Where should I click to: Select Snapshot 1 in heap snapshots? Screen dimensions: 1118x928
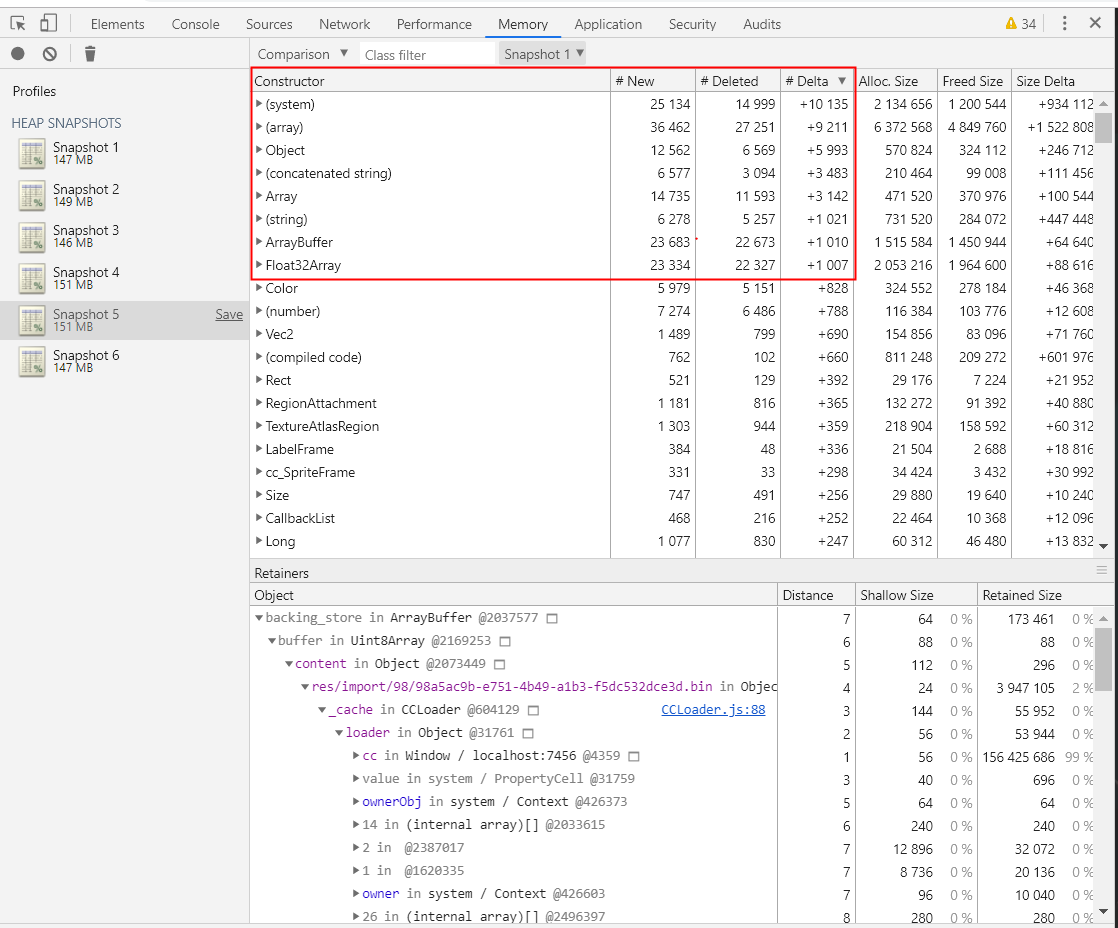[x=124, y=153]
